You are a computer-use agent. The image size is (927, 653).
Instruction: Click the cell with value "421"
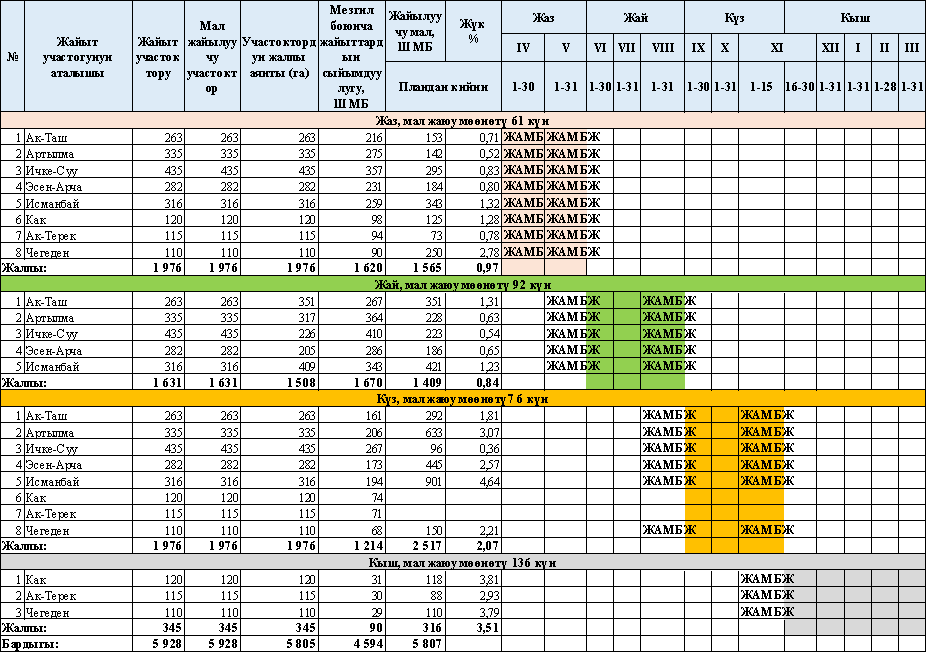point(415,366)
